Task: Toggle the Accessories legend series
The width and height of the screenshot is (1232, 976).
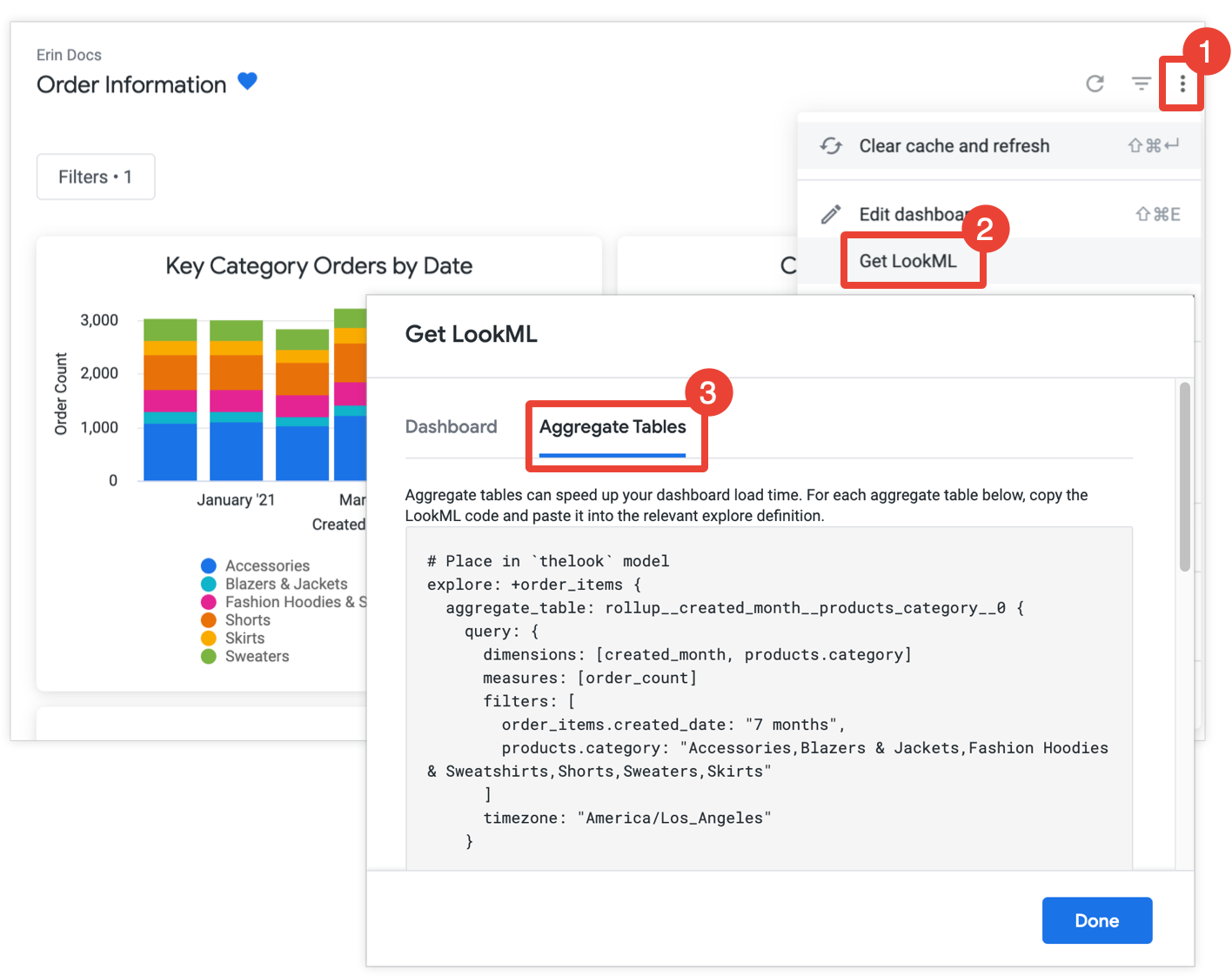Action: [267, 565]
